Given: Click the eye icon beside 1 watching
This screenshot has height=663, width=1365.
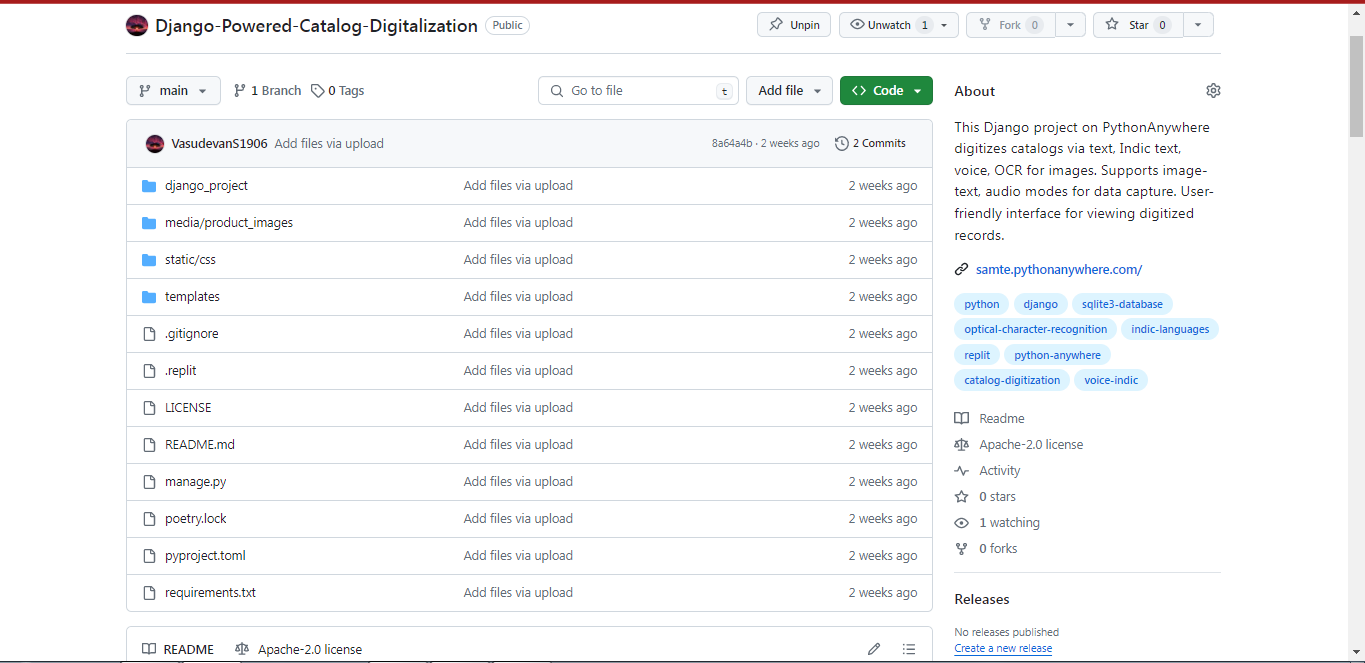Looking at the screenshot, I should (961, 523).
